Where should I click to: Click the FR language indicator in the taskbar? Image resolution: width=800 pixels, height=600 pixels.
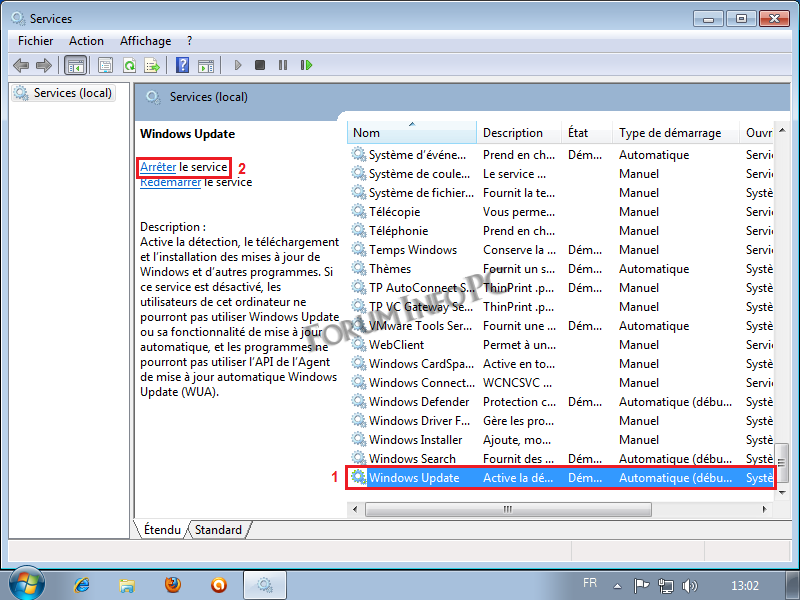coord(590,583)
